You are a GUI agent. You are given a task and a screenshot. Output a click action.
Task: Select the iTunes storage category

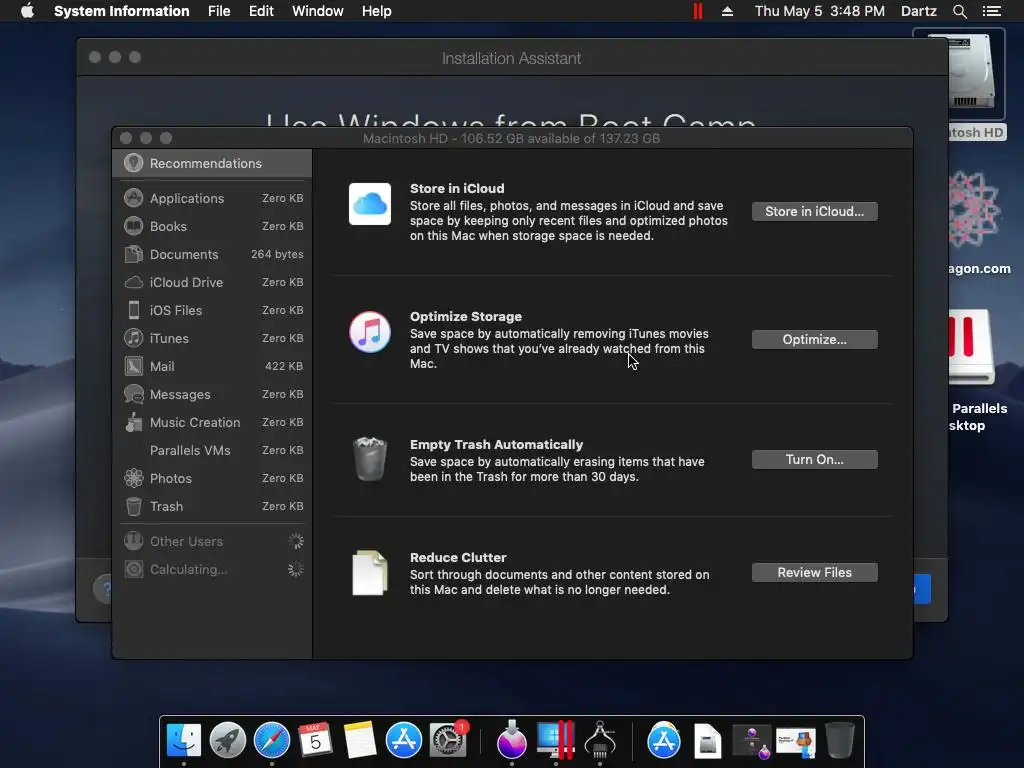[x=212, y=338]
